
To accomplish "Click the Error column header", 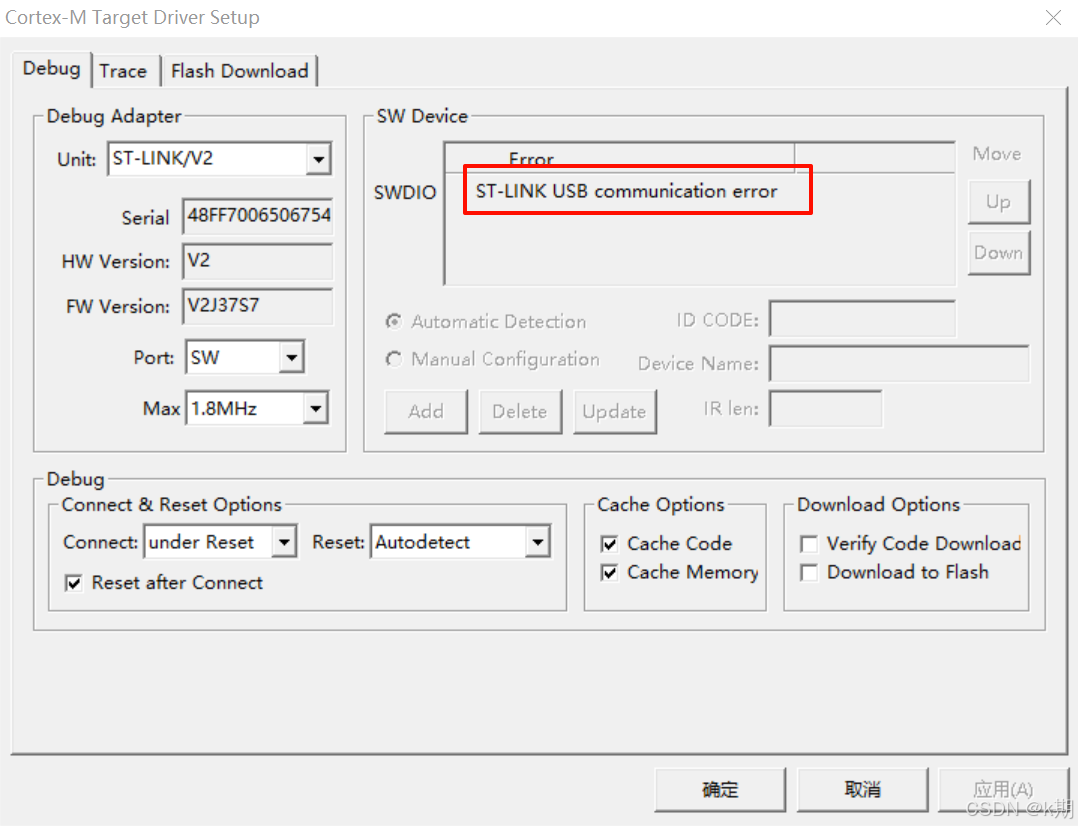I will coord(619,157).
